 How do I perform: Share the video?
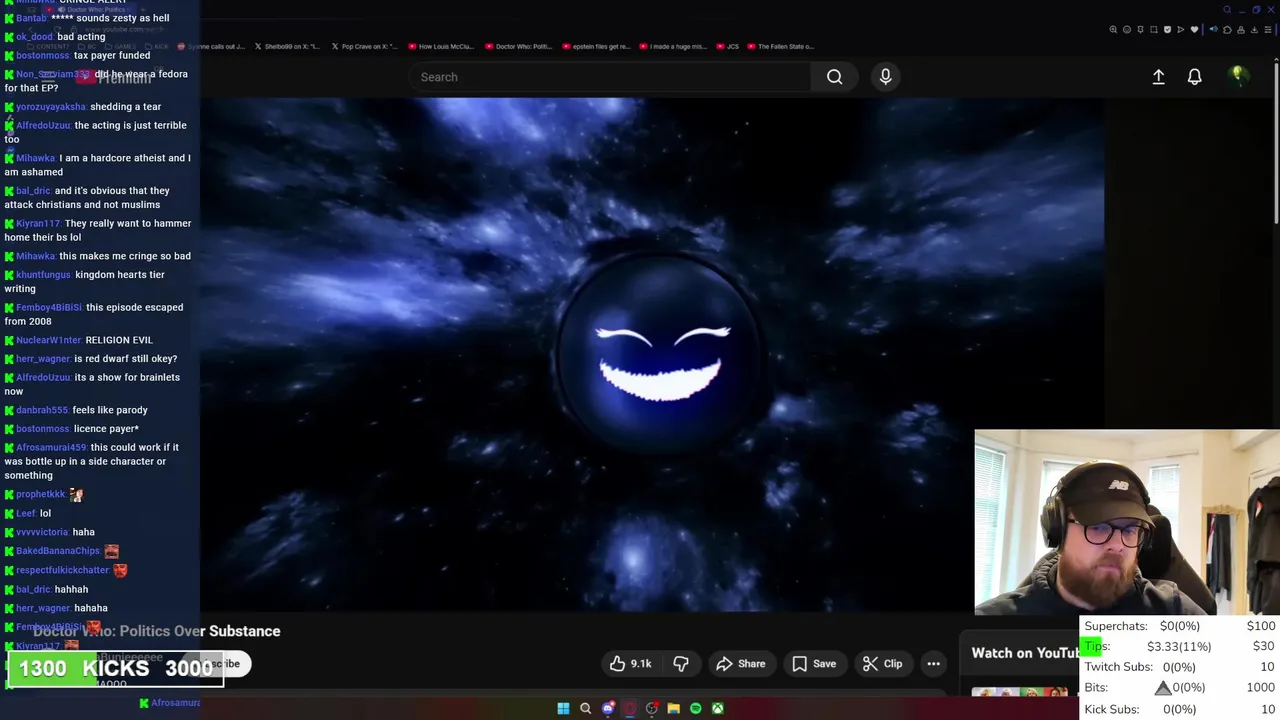coord(740,664)
